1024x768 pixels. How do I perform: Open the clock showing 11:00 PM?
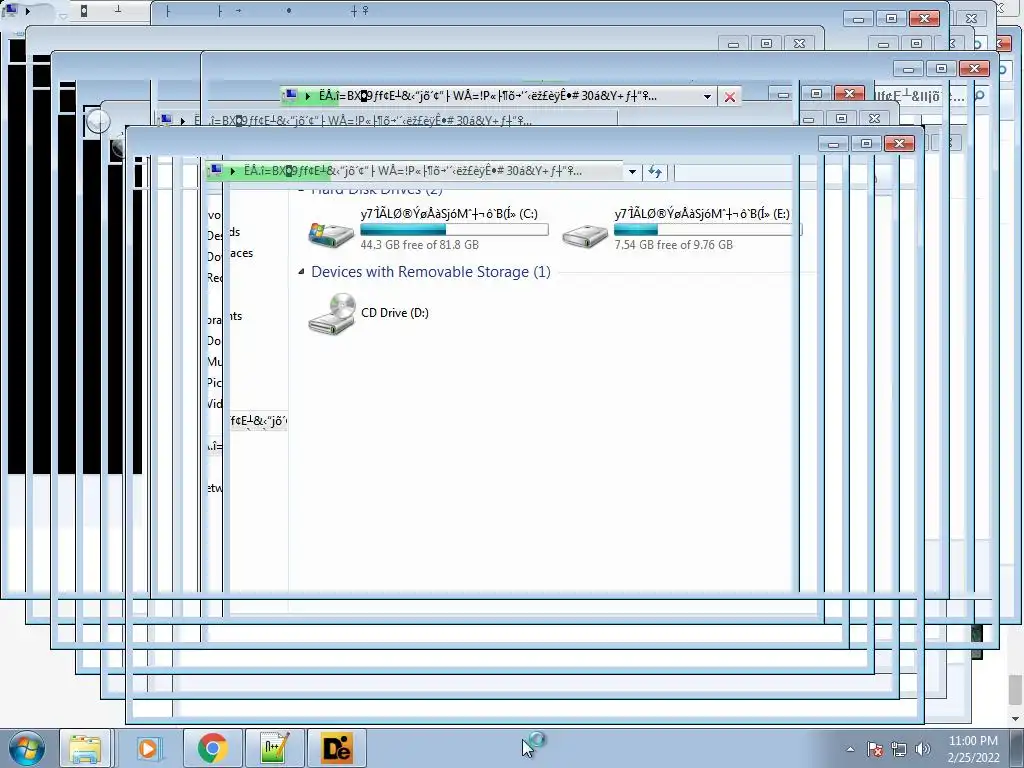pyautogui.click(x=973, y=749)
